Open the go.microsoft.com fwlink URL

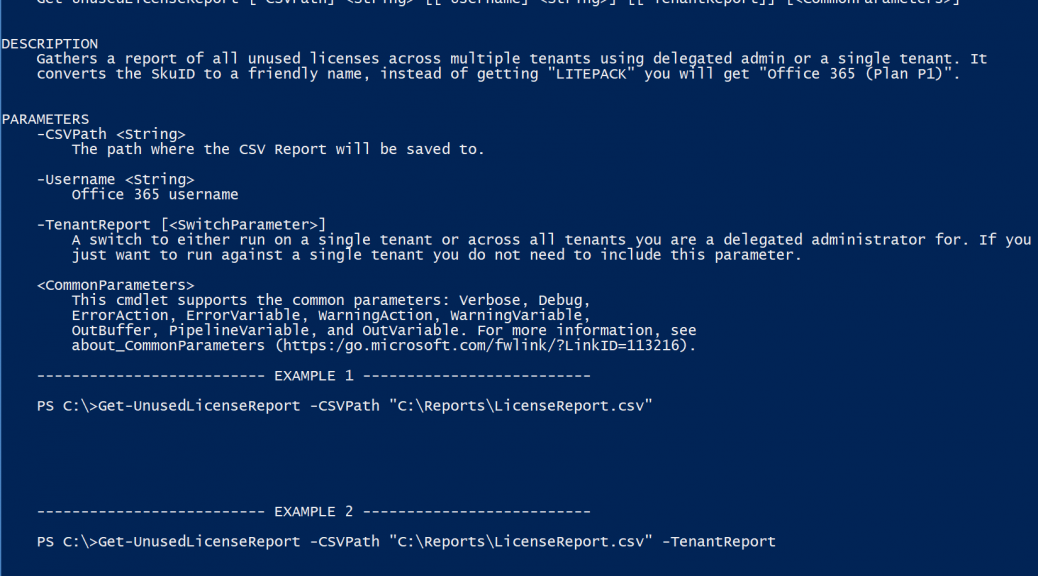tap(485, 346)
